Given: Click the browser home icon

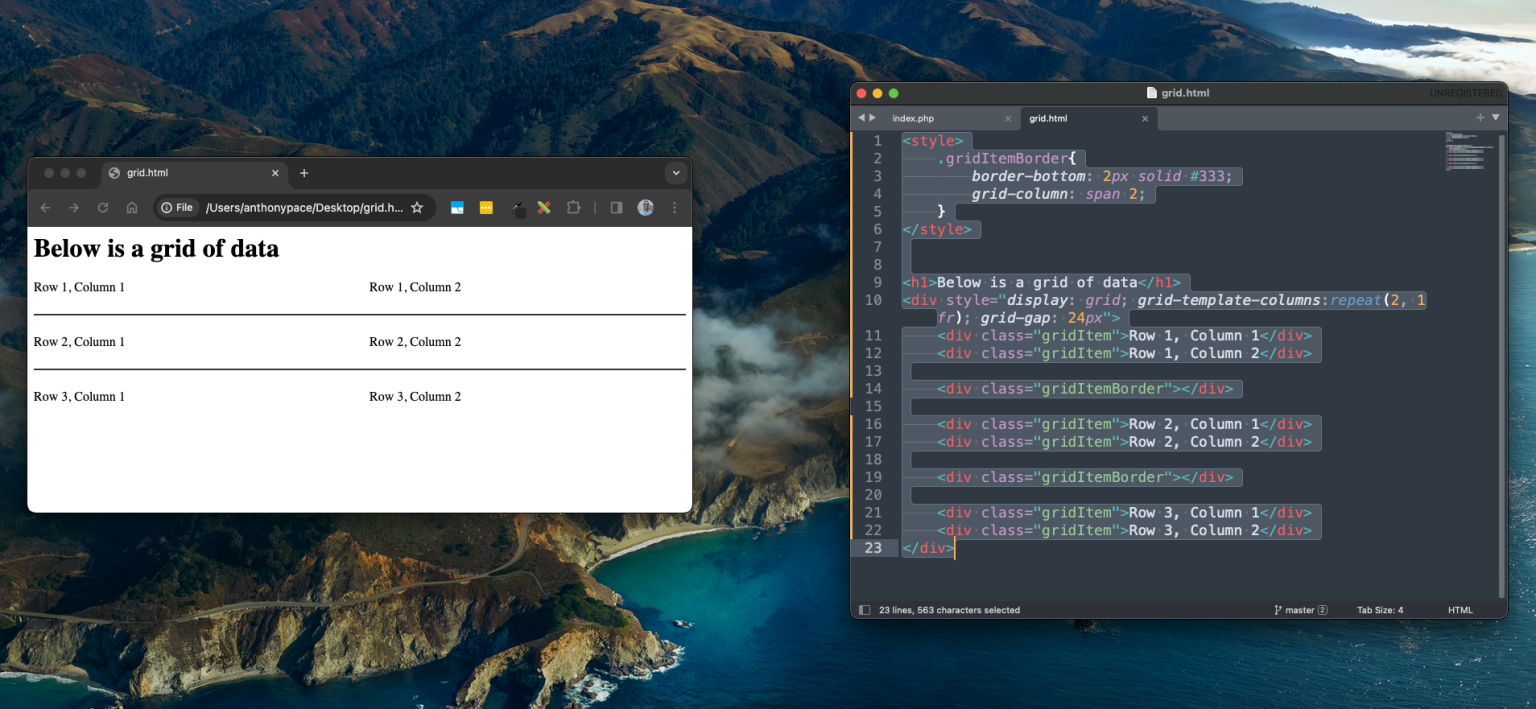Looking at the screenshot, I should (x=131, y=207).
